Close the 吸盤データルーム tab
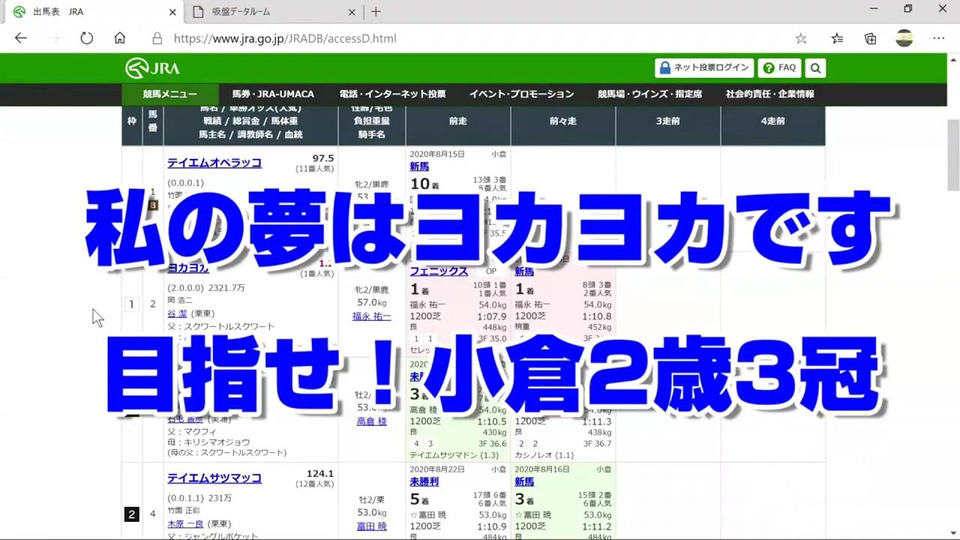 click(352, 12)
